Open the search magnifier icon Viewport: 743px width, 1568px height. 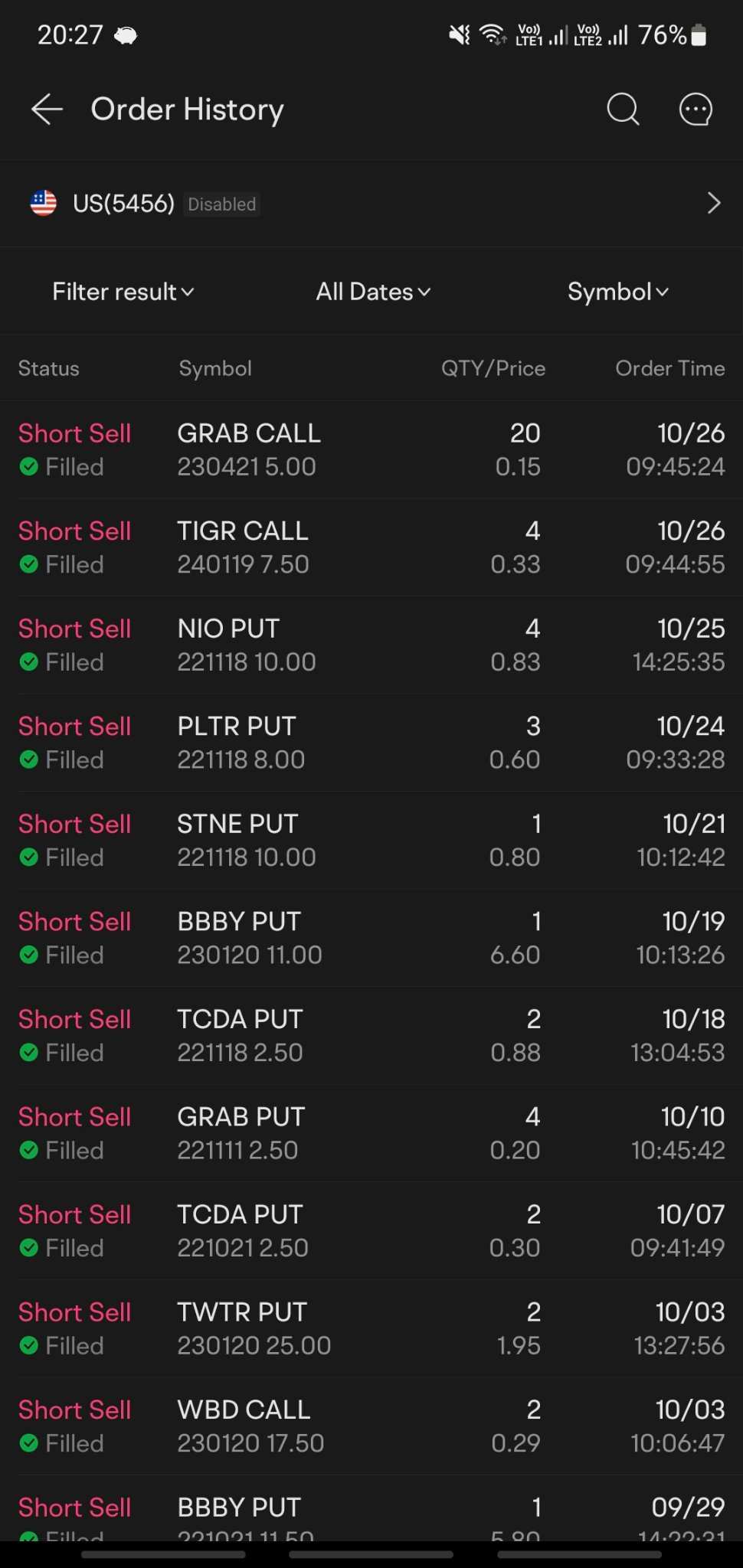click(x=623, y=109)
